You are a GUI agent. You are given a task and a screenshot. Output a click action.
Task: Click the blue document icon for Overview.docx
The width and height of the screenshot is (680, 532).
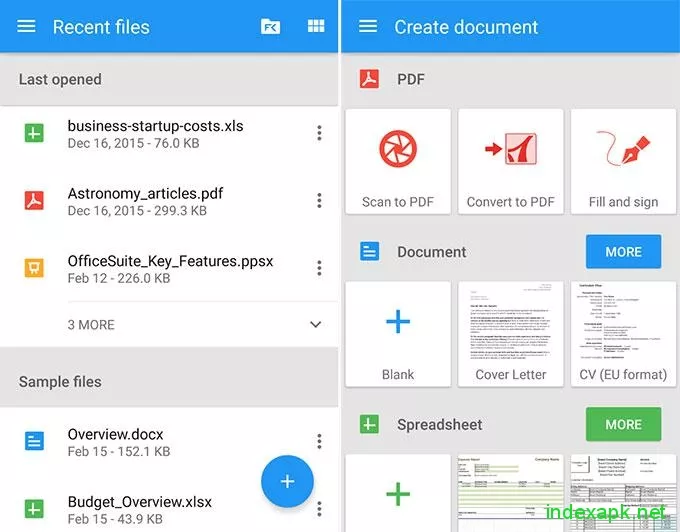34,441
